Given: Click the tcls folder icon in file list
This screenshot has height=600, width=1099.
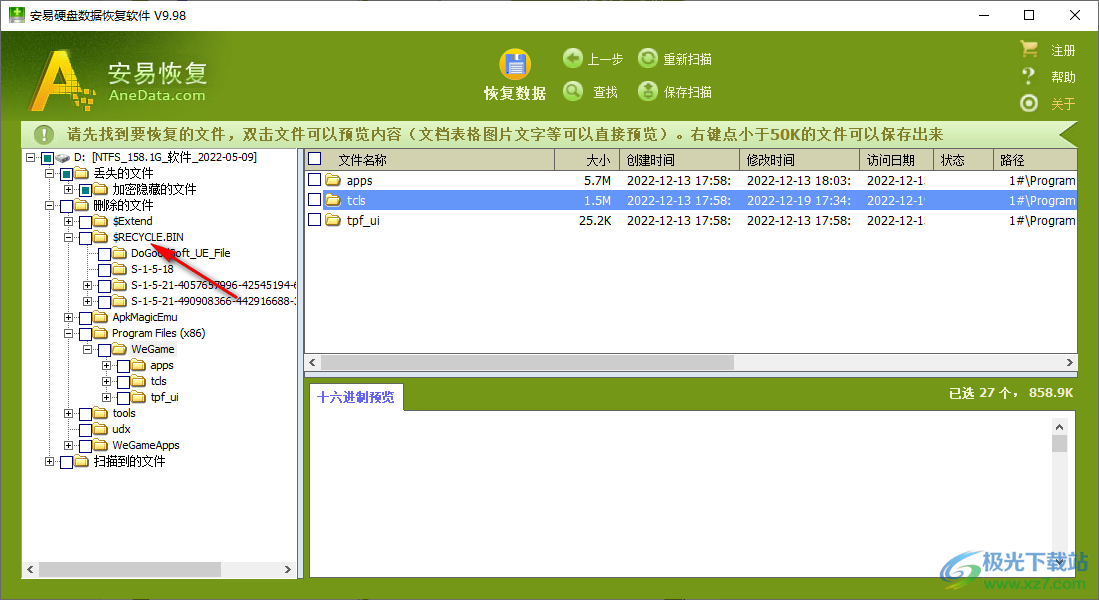Looking at the screenshot, I should point(333,200).
